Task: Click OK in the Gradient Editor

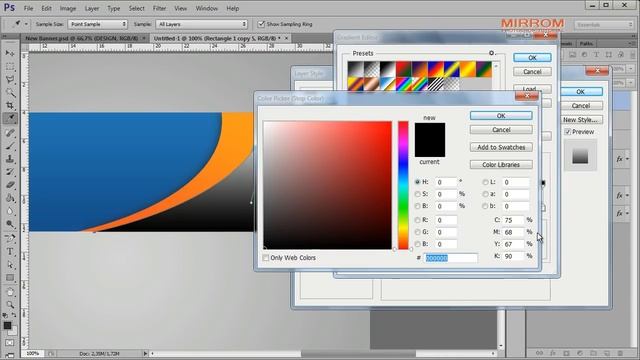Action: [x=532, y=58]
